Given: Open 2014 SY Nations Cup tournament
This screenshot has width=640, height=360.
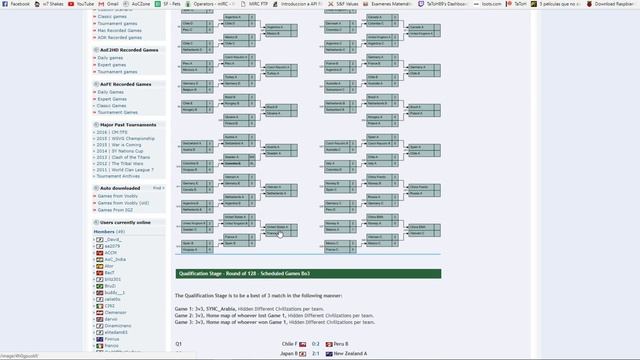Looking at the screenshot, I should tap(120, 151).
